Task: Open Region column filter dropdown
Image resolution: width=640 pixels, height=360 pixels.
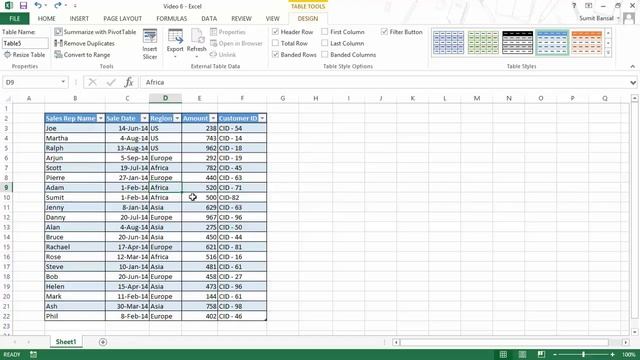Action: tap(177, 118)
